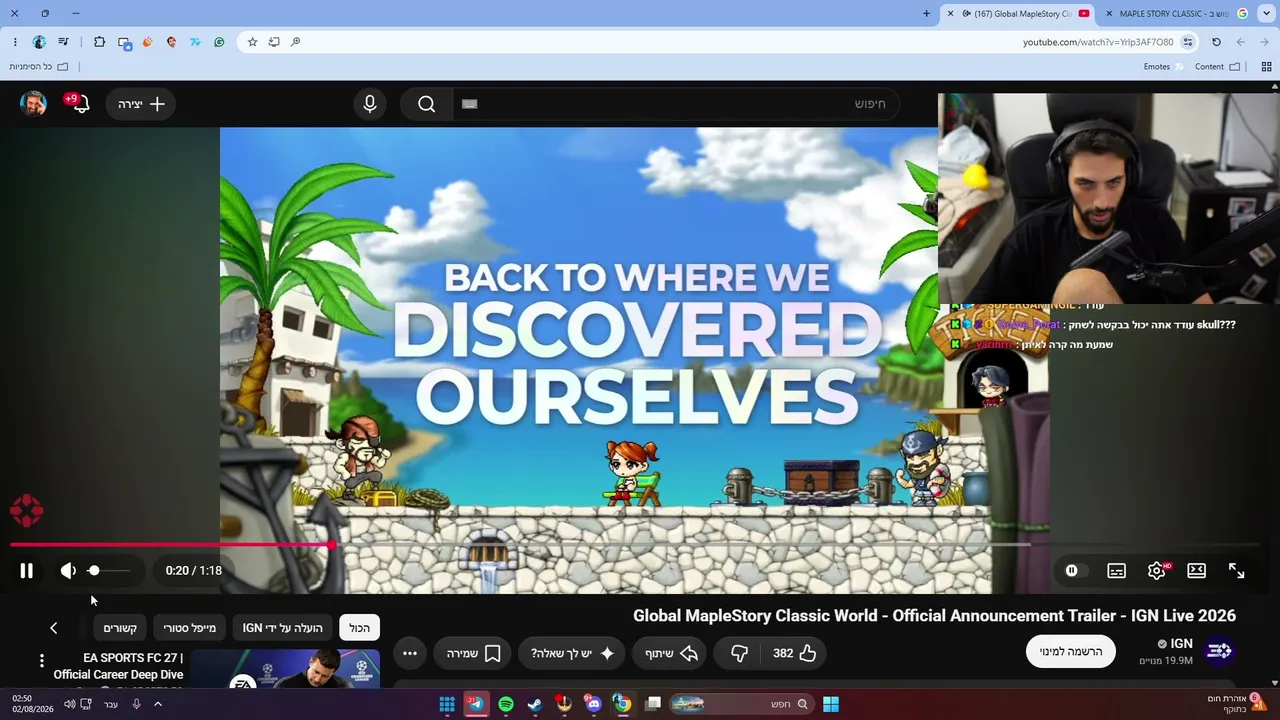The height and width of the screenshot is (720, 1280).
Task: Go forward in browser history
Action: click(x=1240, y=42)
